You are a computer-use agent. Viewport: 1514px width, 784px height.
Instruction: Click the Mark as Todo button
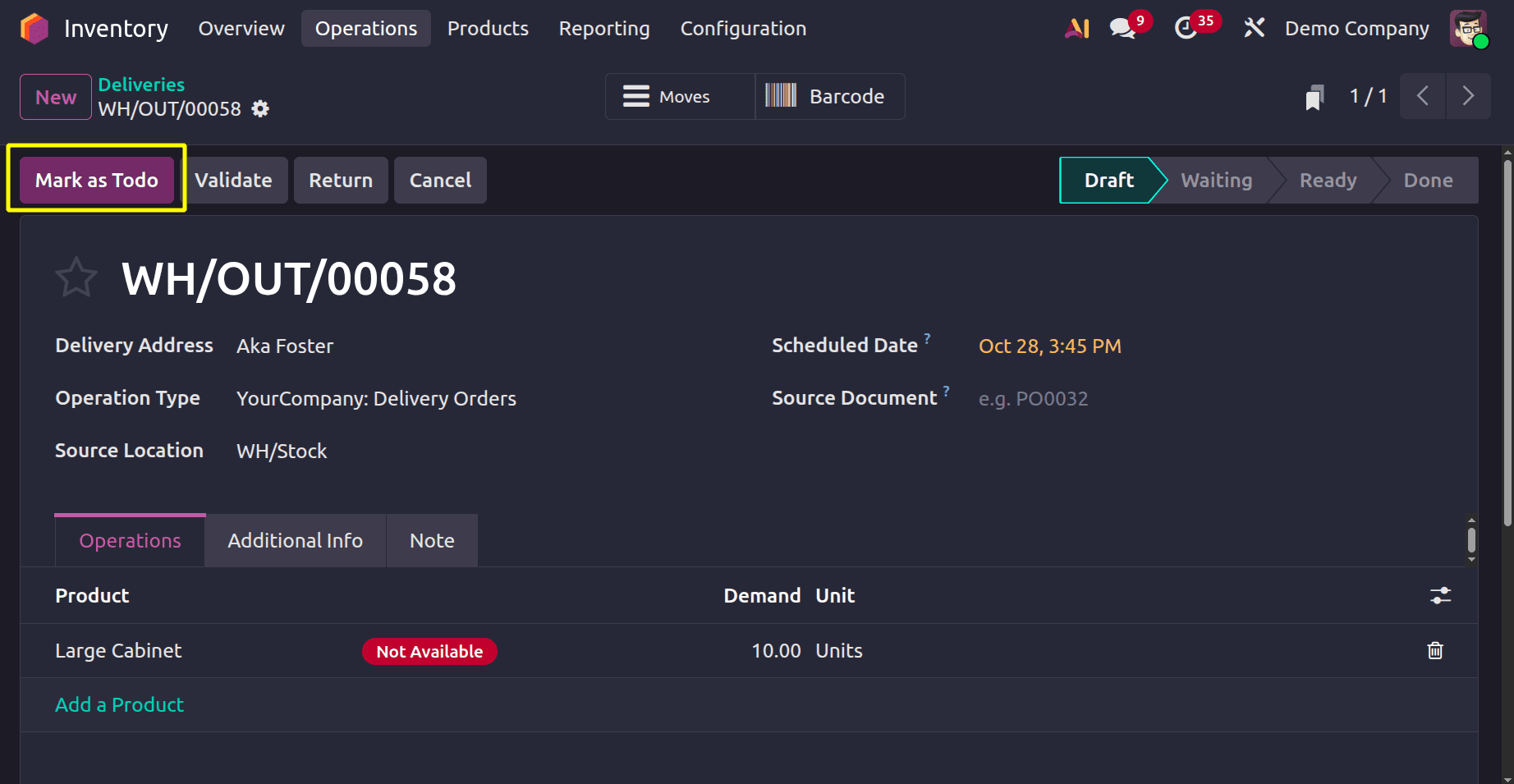tap(95, 180)
